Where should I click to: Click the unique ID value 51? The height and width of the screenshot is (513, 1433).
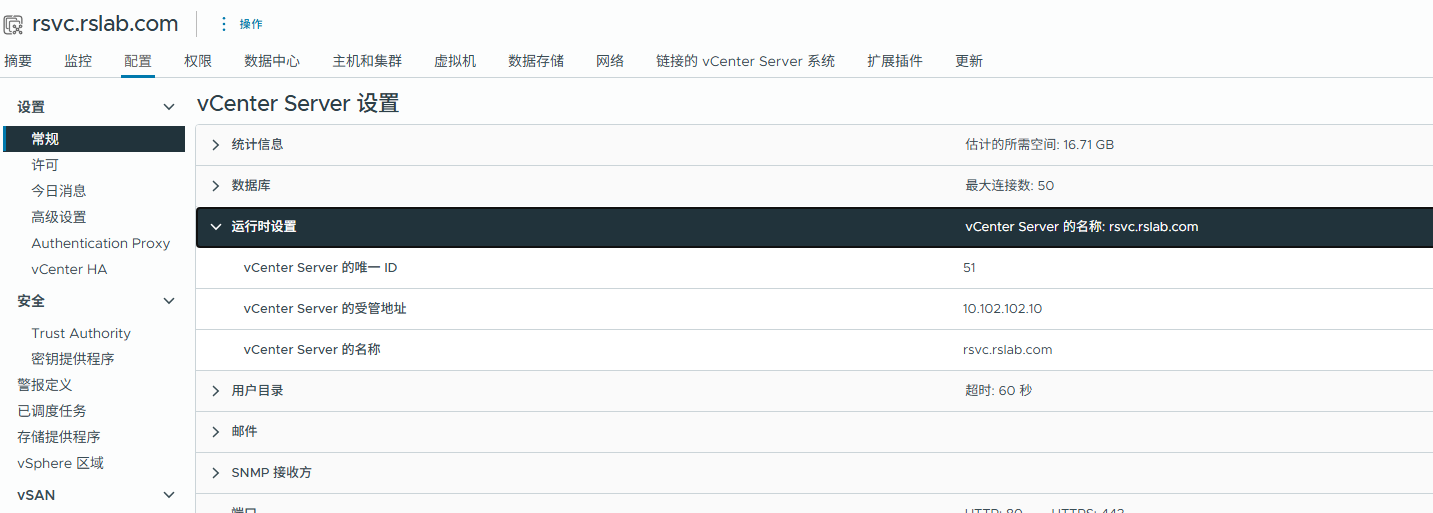point(969,268)
